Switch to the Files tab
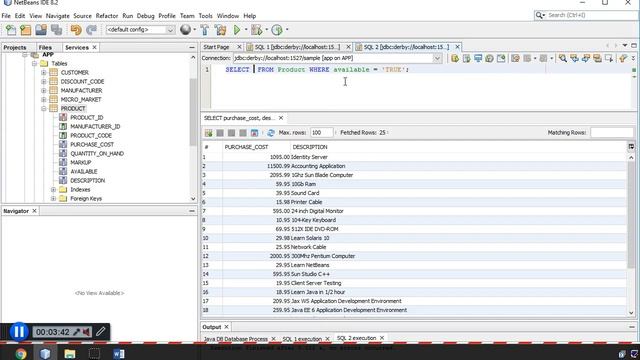Image resolution: width=640 pixels, height=360 pixels. 45,47
